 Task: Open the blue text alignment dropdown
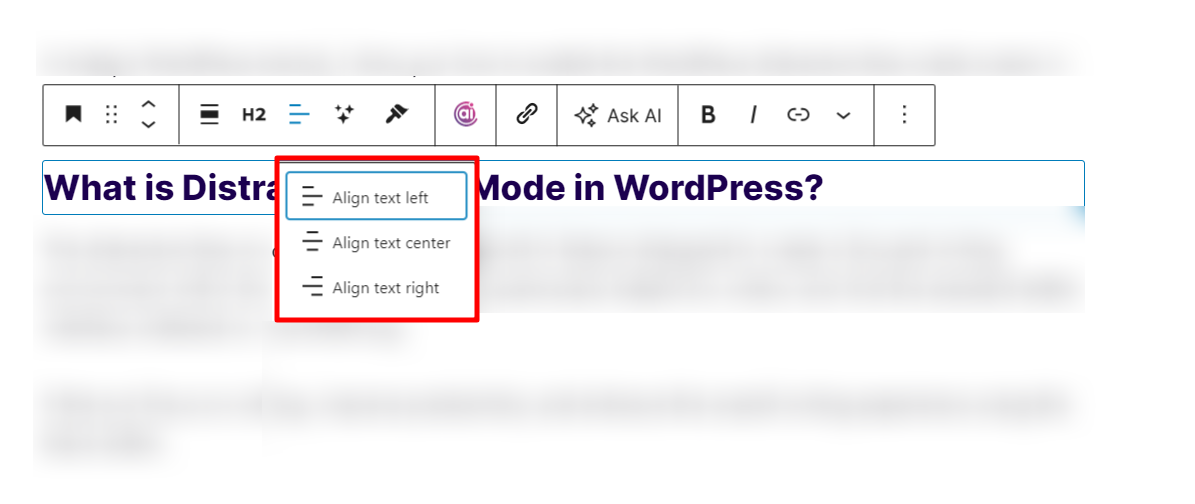[x=300, y=115]
